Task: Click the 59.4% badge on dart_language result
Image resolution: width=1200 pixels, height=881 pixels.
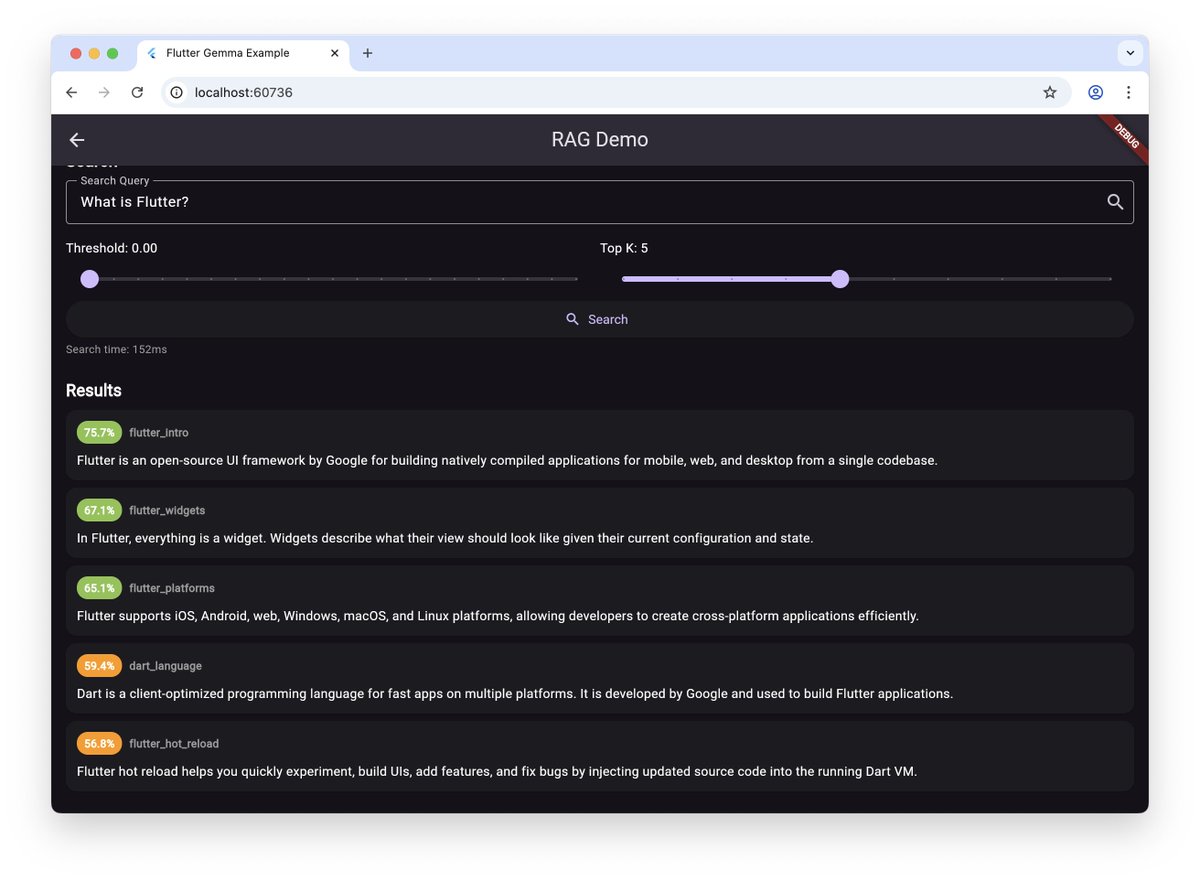Action: (99, 665)
